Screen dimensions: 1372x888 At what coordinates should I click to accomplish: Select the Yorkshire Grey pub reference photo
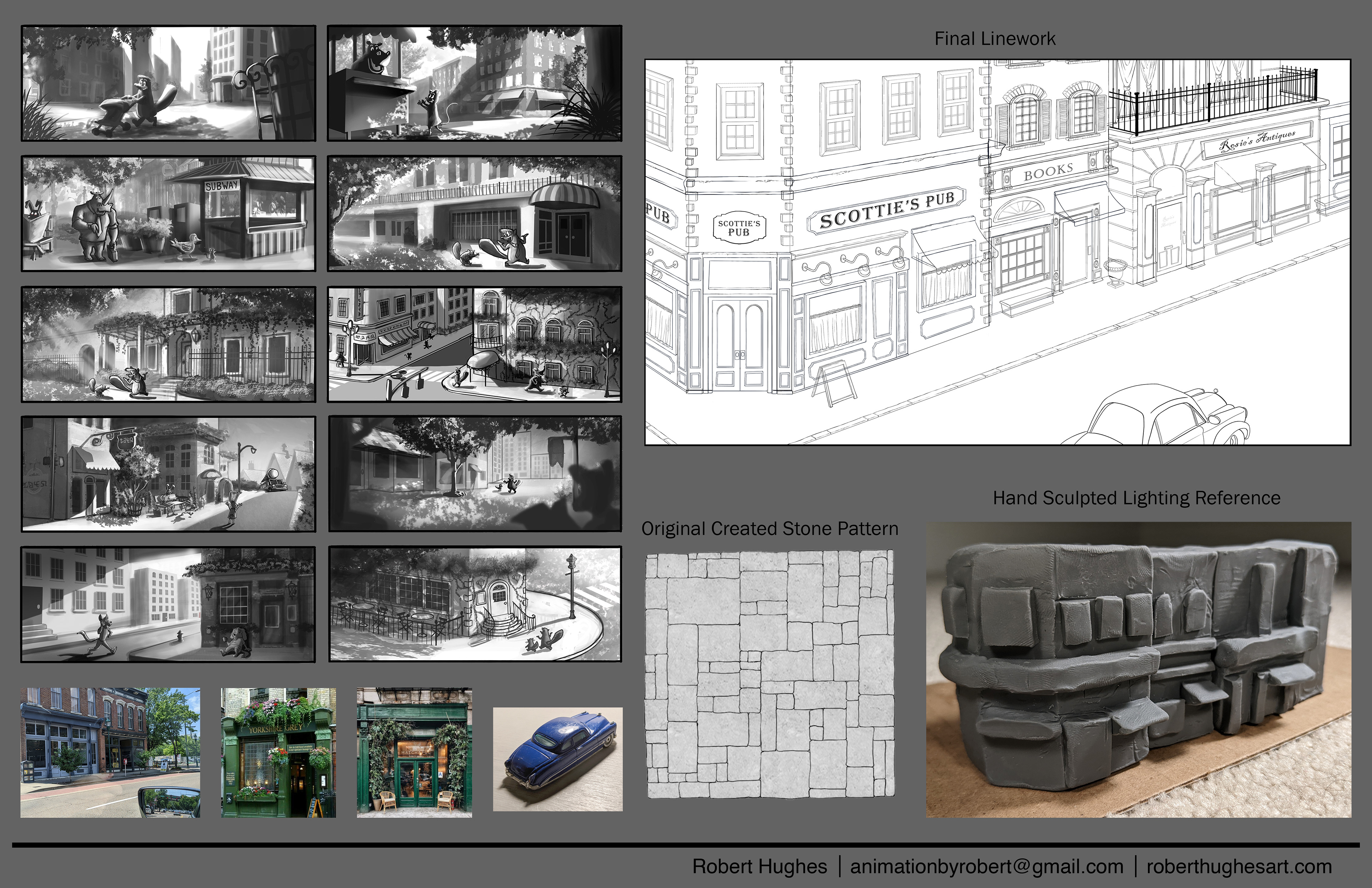(278, 752)
